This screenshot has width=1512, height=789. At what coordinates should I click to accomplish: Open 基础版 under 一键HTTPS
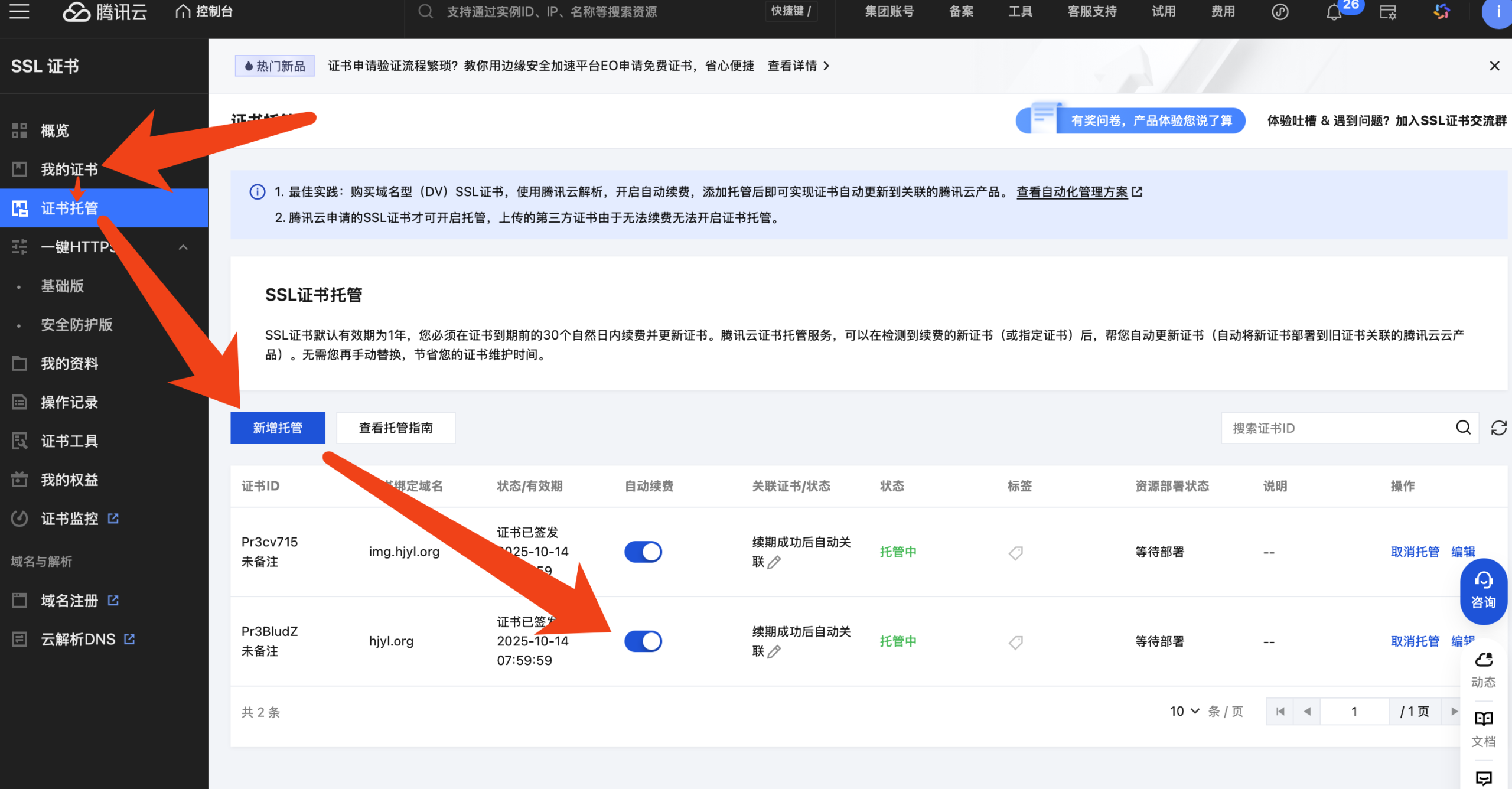pyautogui.click(x=63, y=286)
